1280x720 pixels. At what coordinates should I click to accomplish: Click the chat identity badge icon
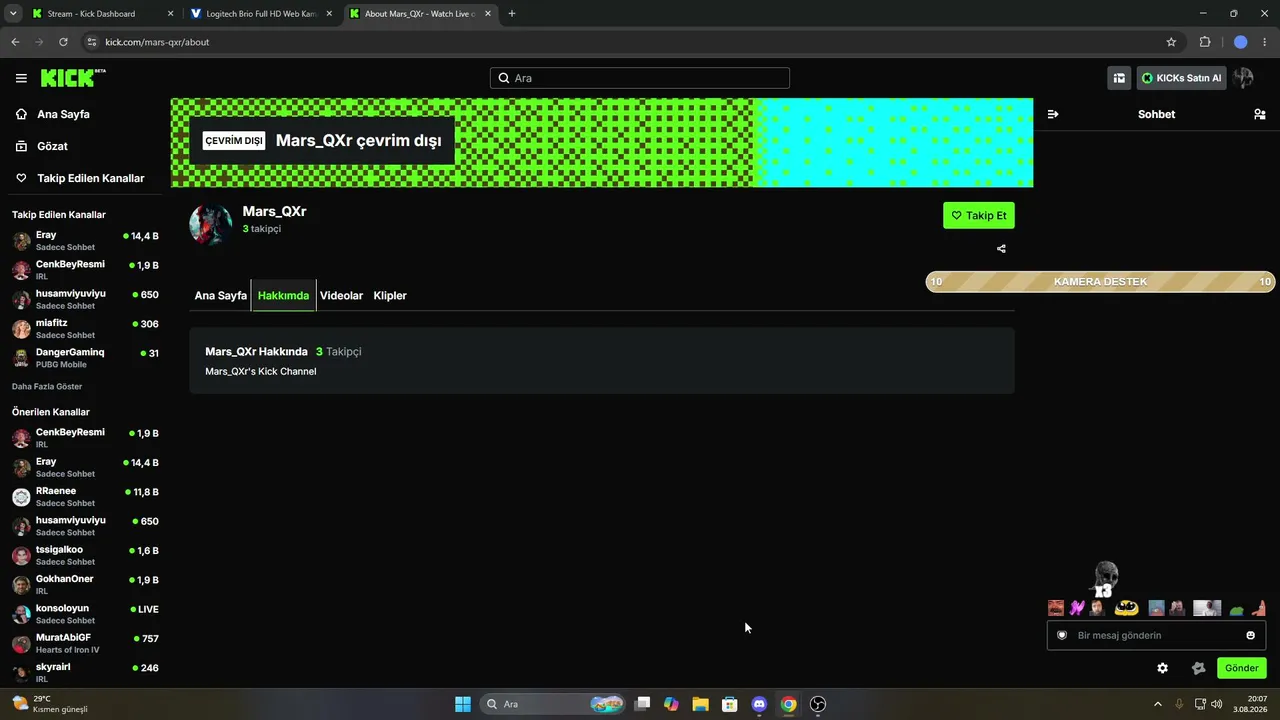(x=1062, y=635)
